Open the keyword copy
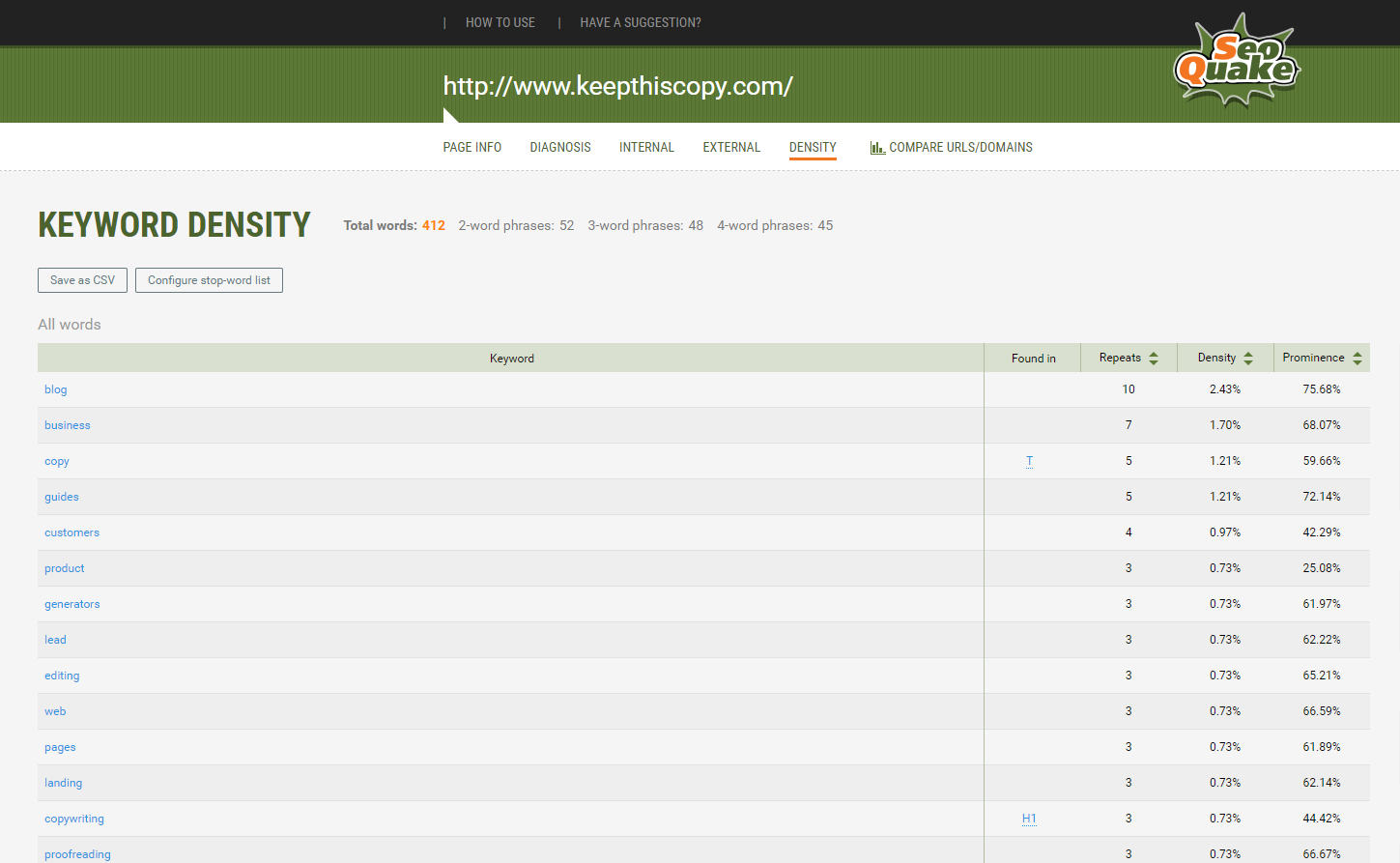 [x=57, y=461]
